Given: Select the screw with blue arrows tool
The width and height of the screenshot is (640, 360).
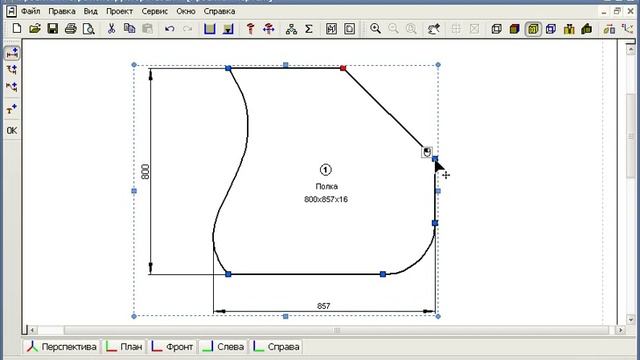Looking at the screenshot, I should click(269, 29).
